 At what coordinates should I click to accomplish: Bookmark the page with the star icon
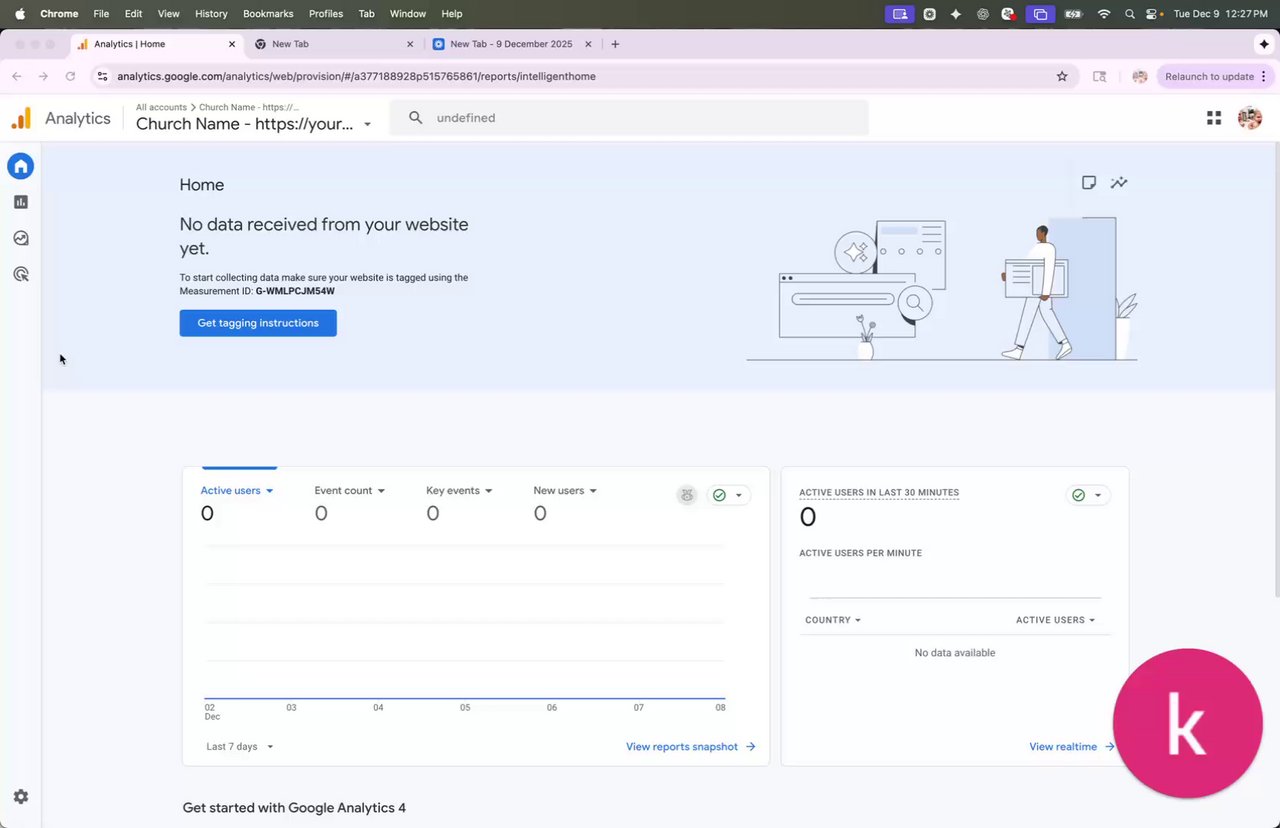[1062, 76]
